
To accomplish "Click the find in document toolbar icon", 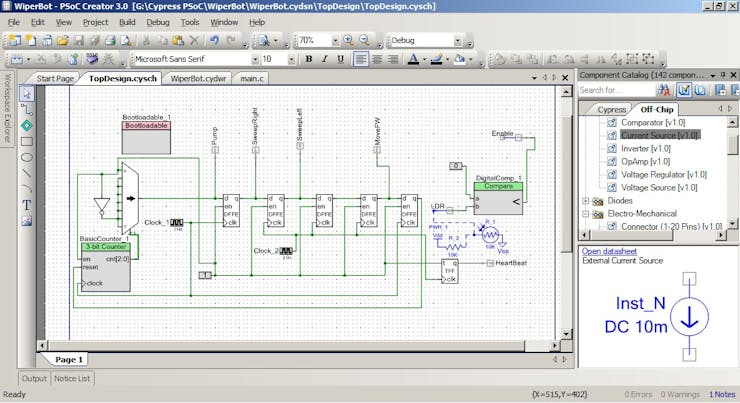I will click(264, 41).
